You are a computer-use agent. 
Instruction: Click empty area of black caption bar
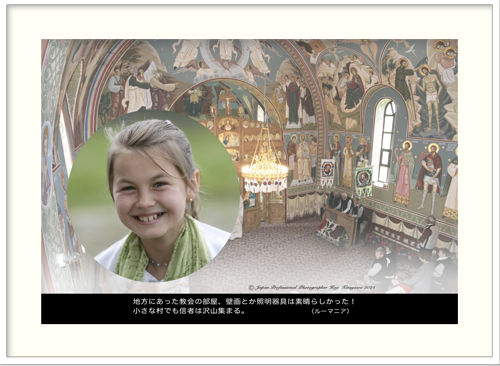pyautogui.click(x=407, y=309)
